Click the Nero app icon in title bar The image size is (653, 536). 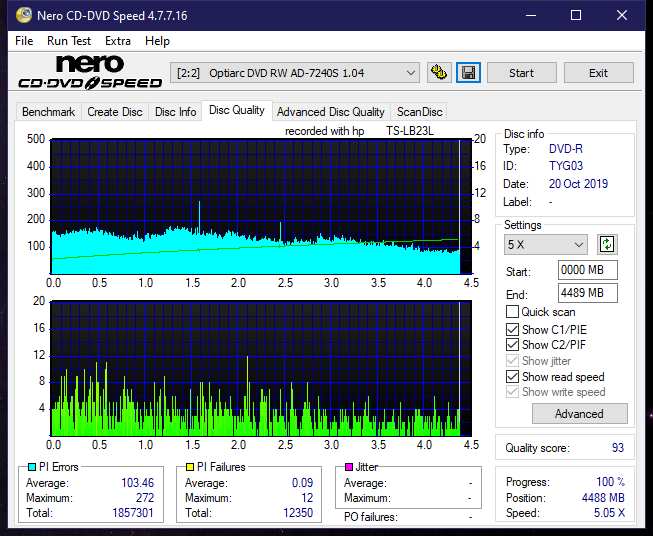pyautogui.click(x=23, y=15)
